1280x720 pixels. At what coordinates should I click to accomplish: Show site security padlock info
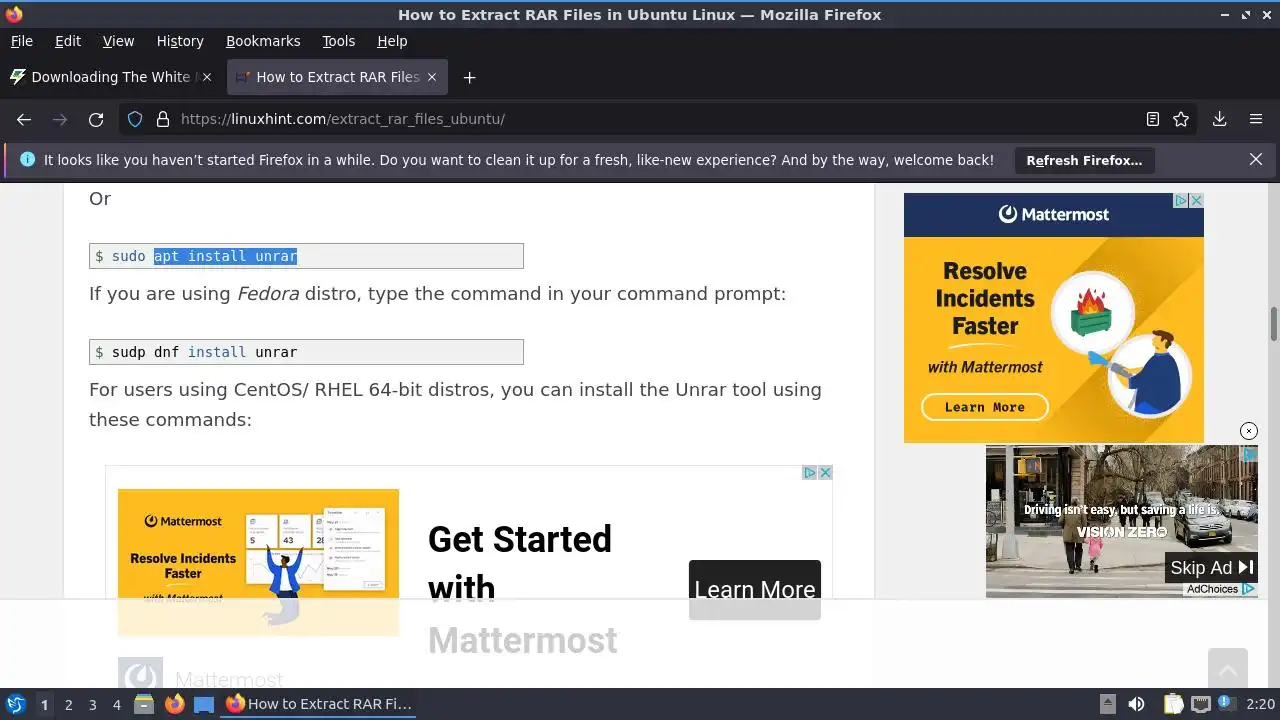[163, 119]
